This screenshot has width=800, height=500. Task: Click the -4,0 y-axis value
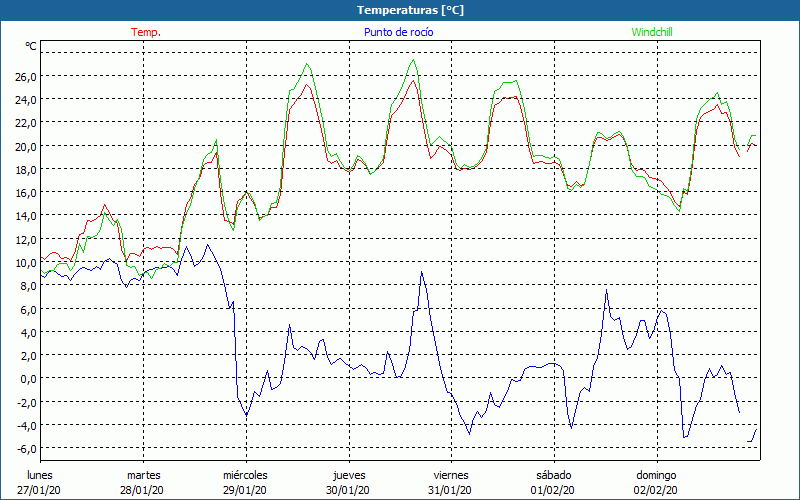point(26,426)
